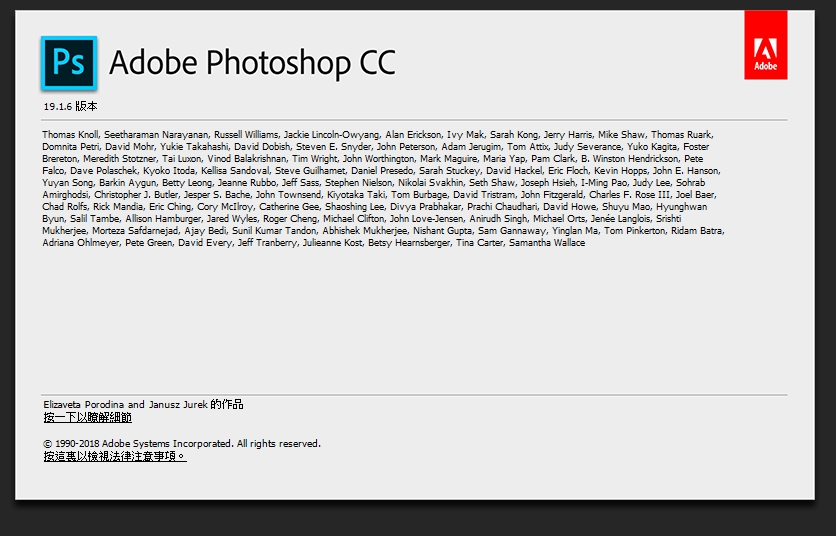Screen dimensions: 836x536
Task: Click the name Thomas Knoll in credits
Action: (x=70, y=134)
